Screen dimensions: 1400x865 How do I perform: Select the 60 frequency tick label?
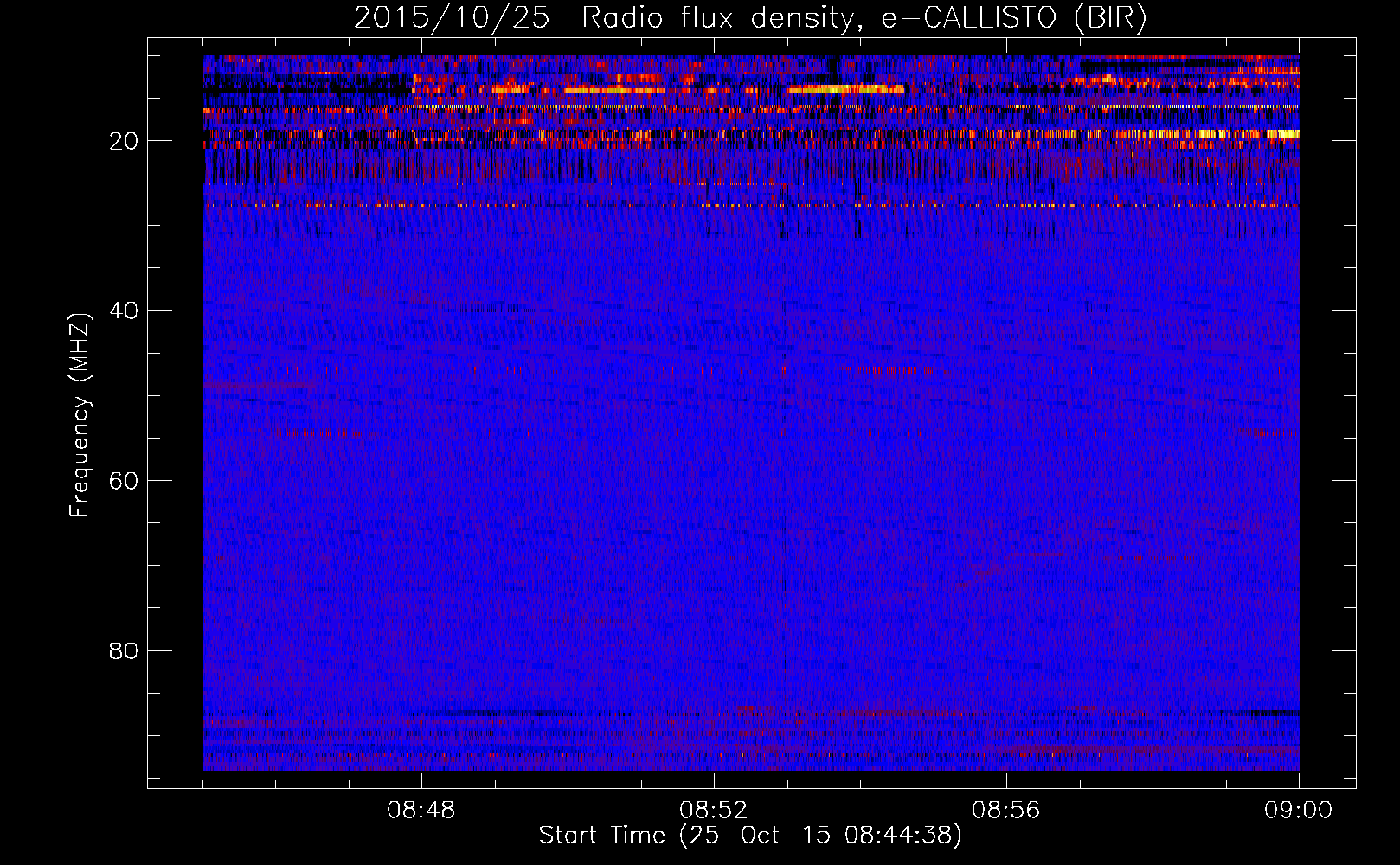[124, 481]
